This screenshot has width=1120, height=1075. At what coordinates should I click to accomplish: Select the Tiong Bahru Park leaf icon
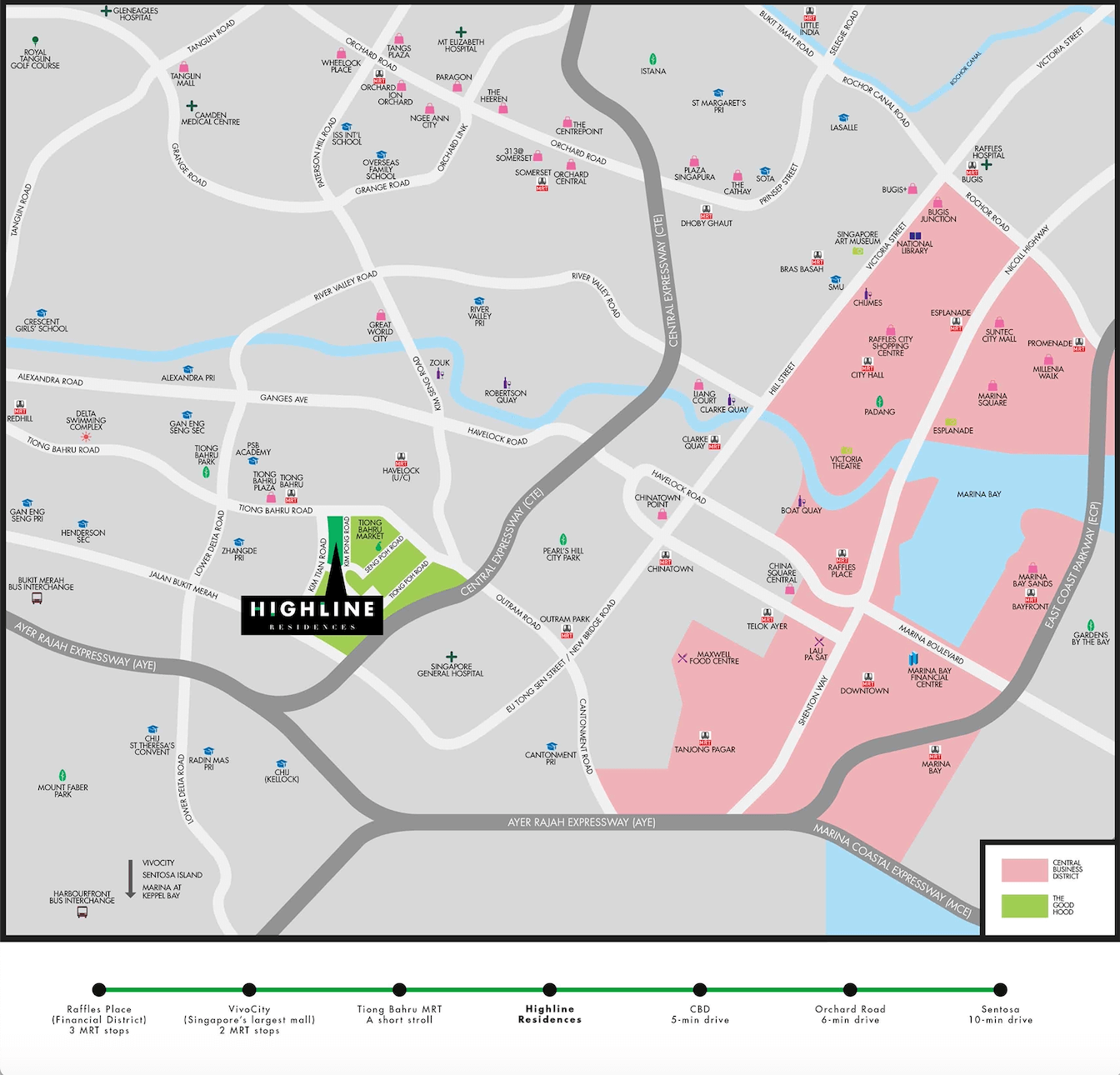[206, 472]
